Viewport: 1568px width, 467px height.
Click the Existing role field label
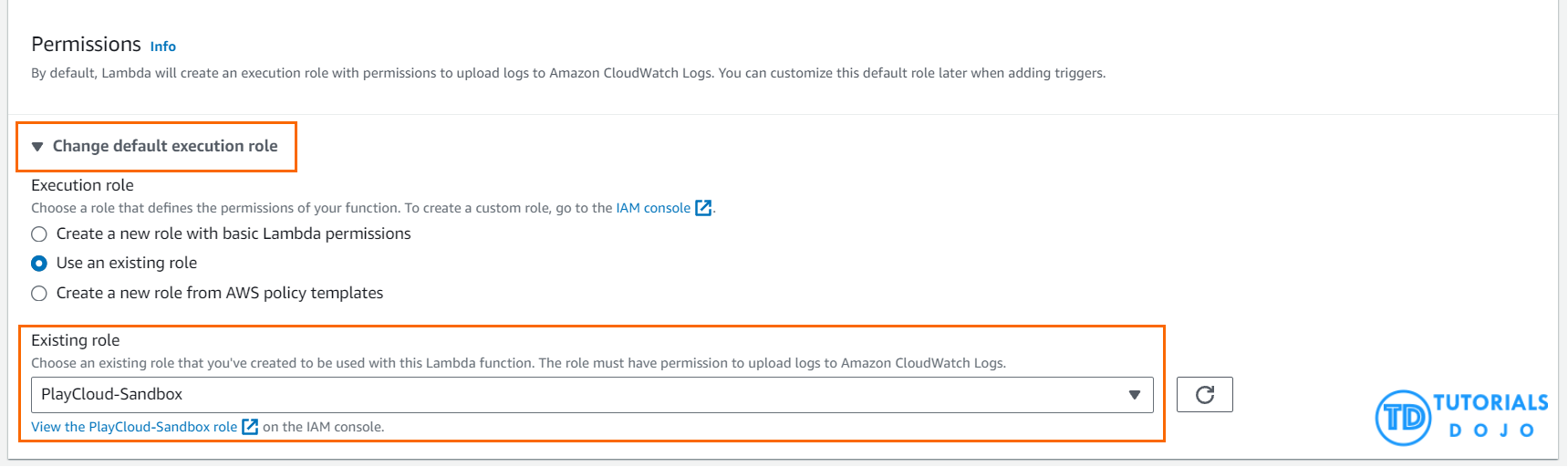pos(76,340)
